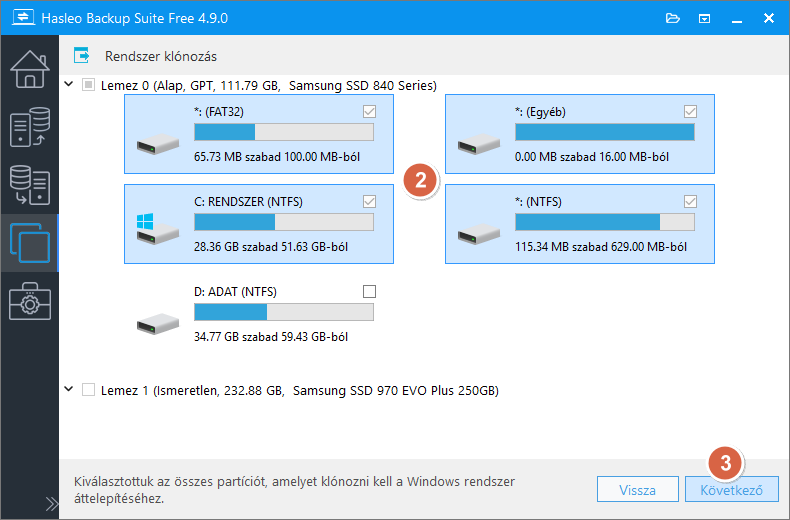Check the D: ADAT partition checkbox
The height and width of the screenshot is (520, 790).
370,291
